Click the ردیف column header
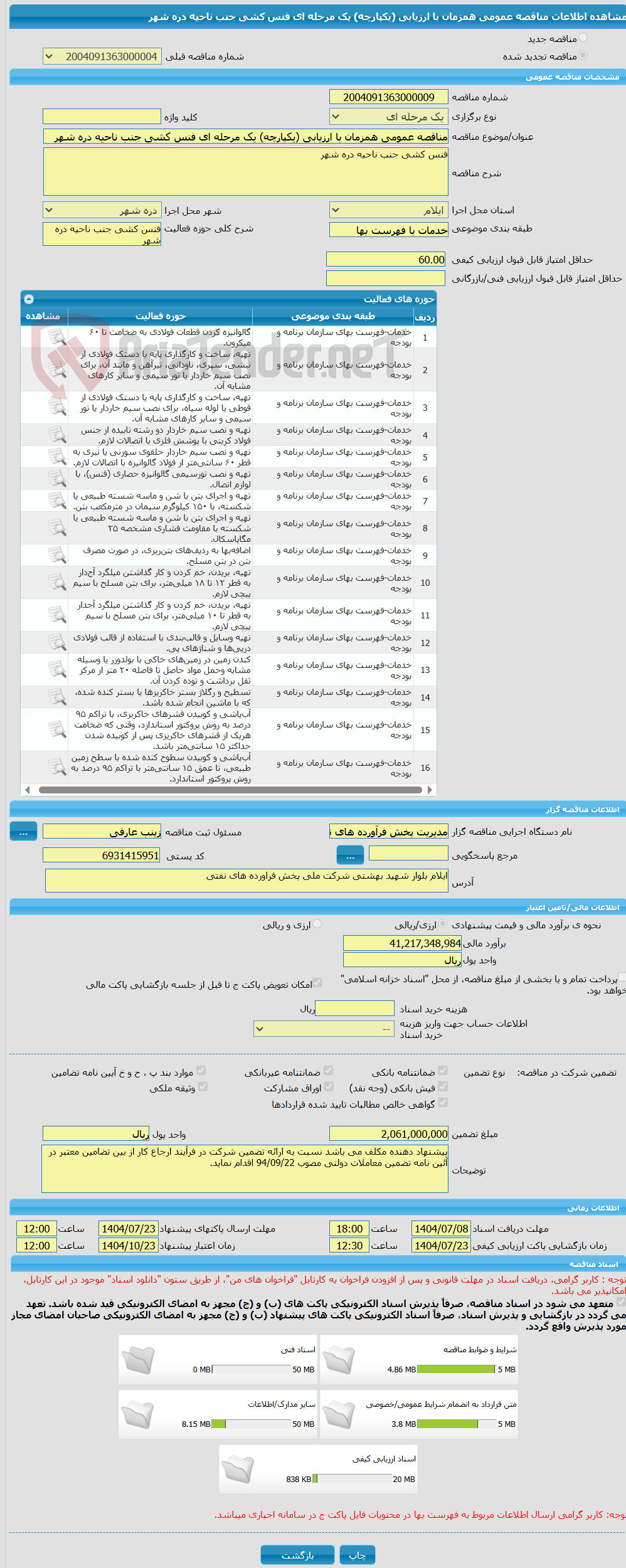The width and height of the screenshot is (626, 1568). click(x=425, y=316)
